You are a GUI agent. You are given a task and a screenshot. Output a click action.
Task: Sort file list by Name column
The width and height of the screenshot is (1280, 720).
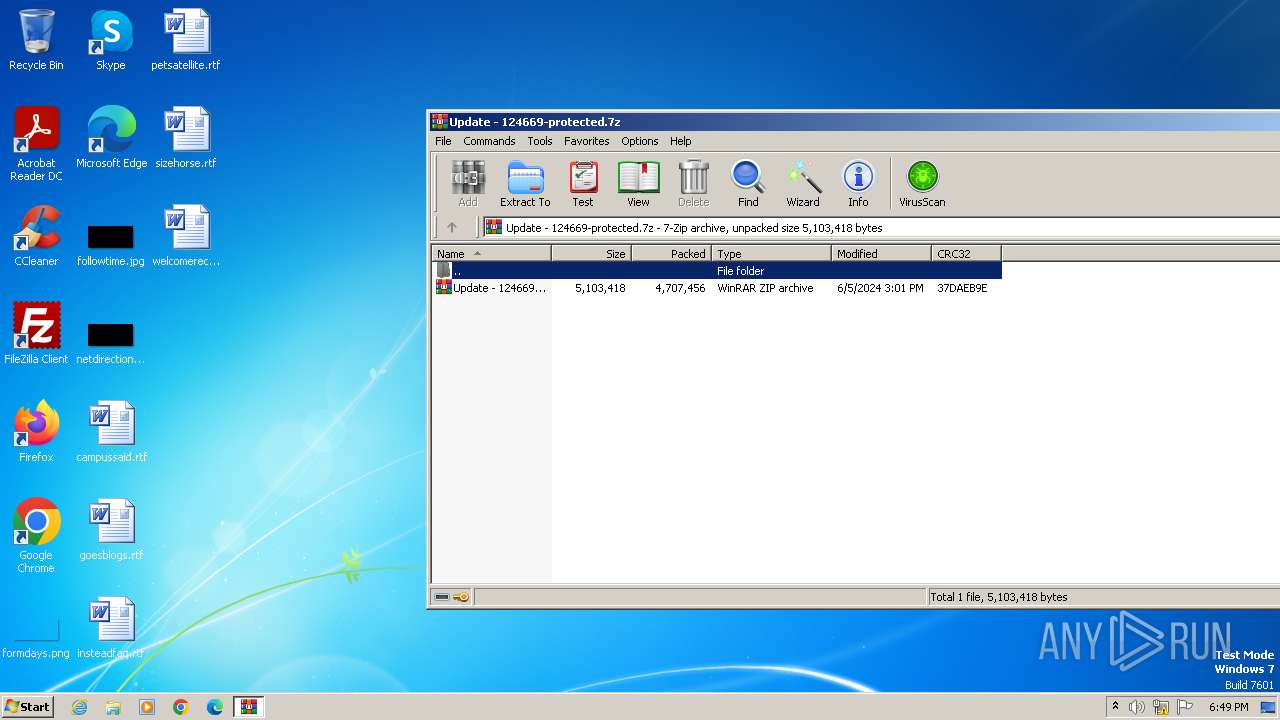click(x=491, y=254)
